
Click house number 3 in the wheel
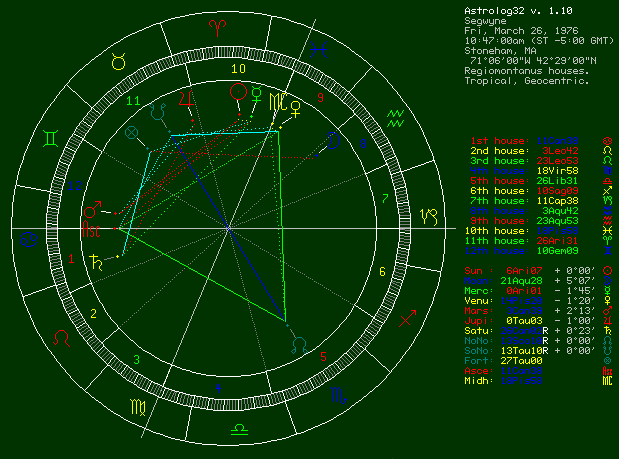[137, 360]
